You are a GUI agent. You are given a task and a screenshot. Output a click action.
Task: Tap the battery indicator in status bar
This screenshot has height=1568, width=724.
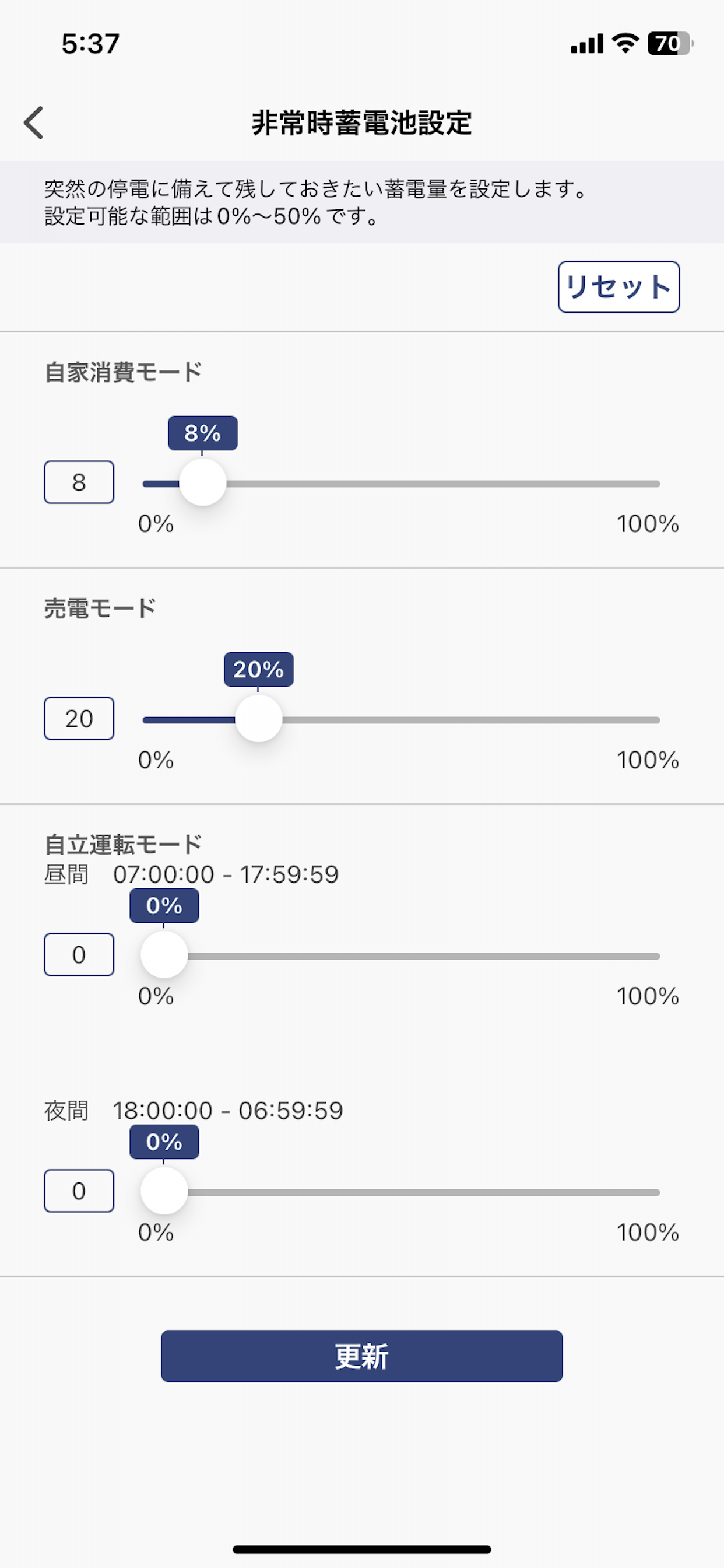coord(670,43)
